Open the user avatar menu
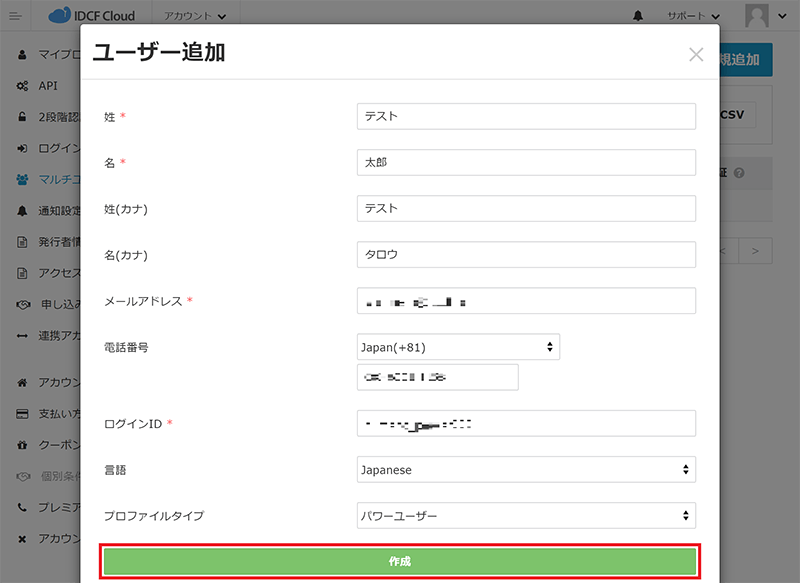This screenshot has height=583, width=800. (765, 16)
